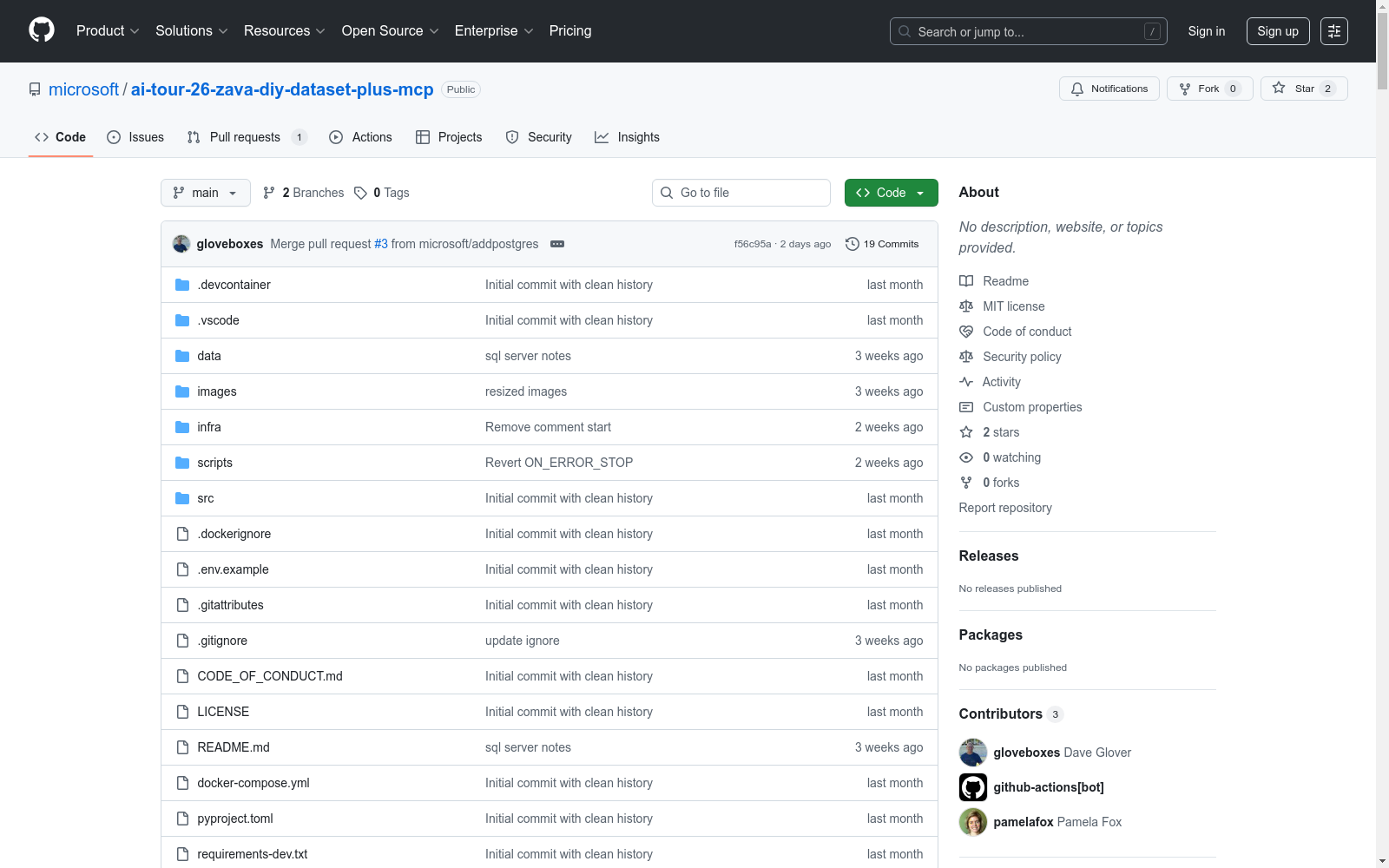The image size is (1389, 868).
Task: Click the Report repository link
Action: pos(1005,508)
